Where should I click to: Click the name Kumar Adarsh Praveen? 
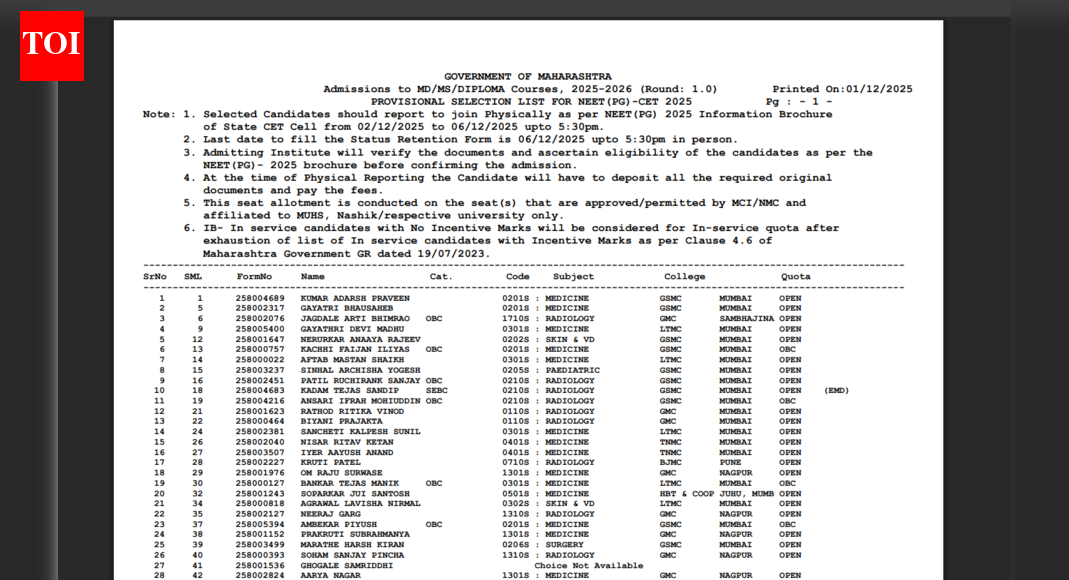(x=355, y=298)
